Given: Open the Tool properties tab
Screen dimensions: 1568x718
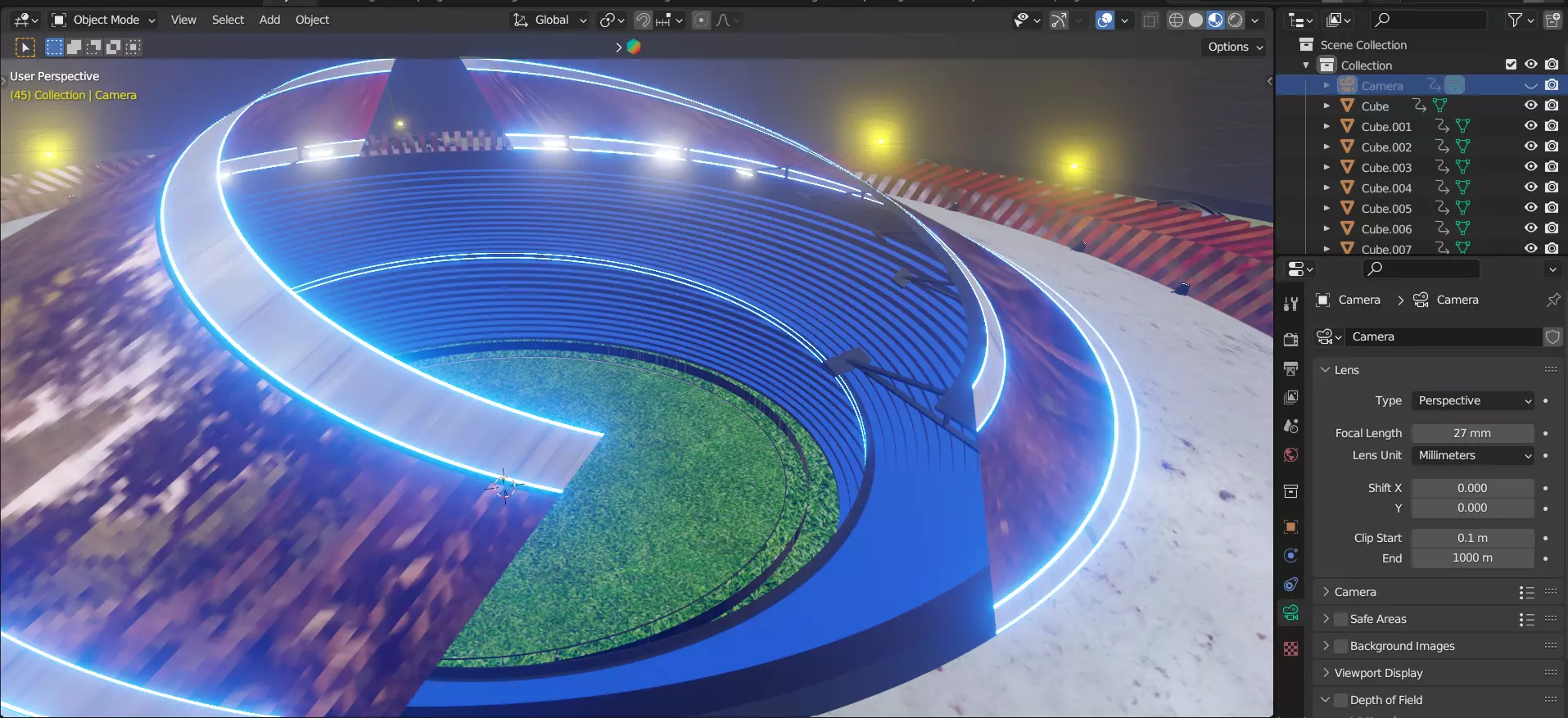Looking at the screenshot, I should coord(1291,304).
